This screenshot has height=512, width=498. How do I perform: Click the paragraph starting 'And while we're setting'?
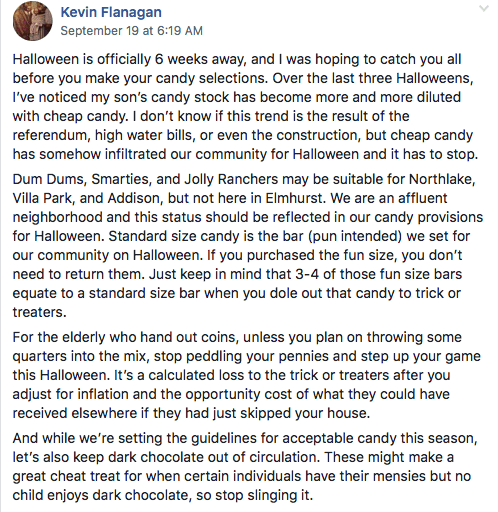click(x=245, y=467)
